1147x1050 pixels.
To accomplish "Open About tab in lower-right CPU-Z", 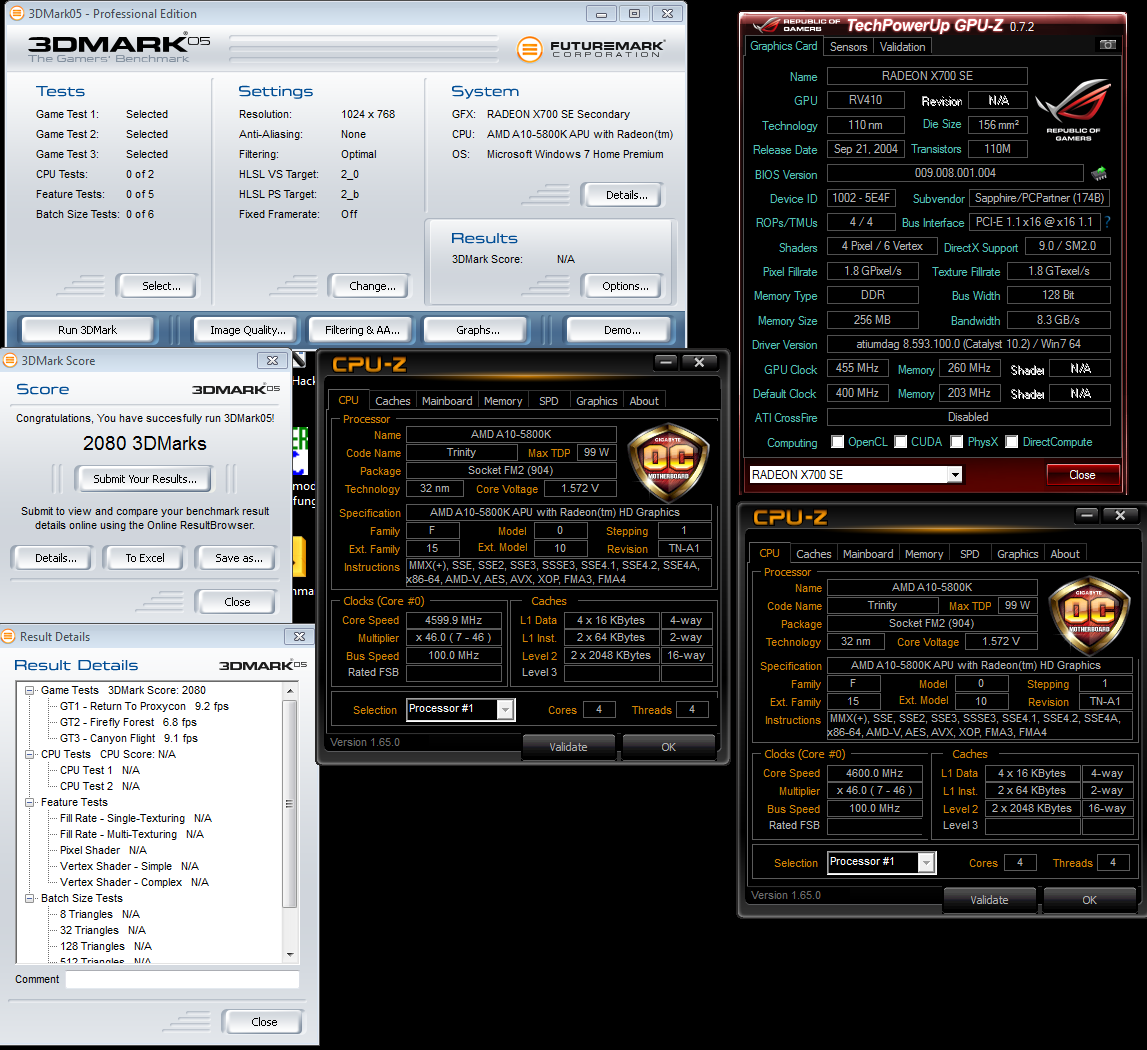I will pos(1065,554).
